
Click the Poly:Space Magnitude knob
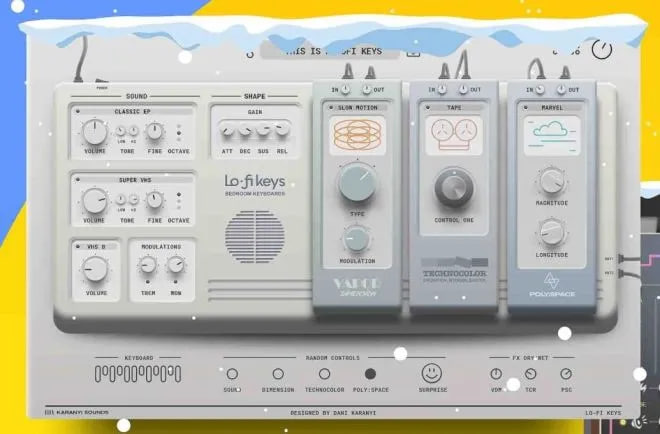pos(551,181)
